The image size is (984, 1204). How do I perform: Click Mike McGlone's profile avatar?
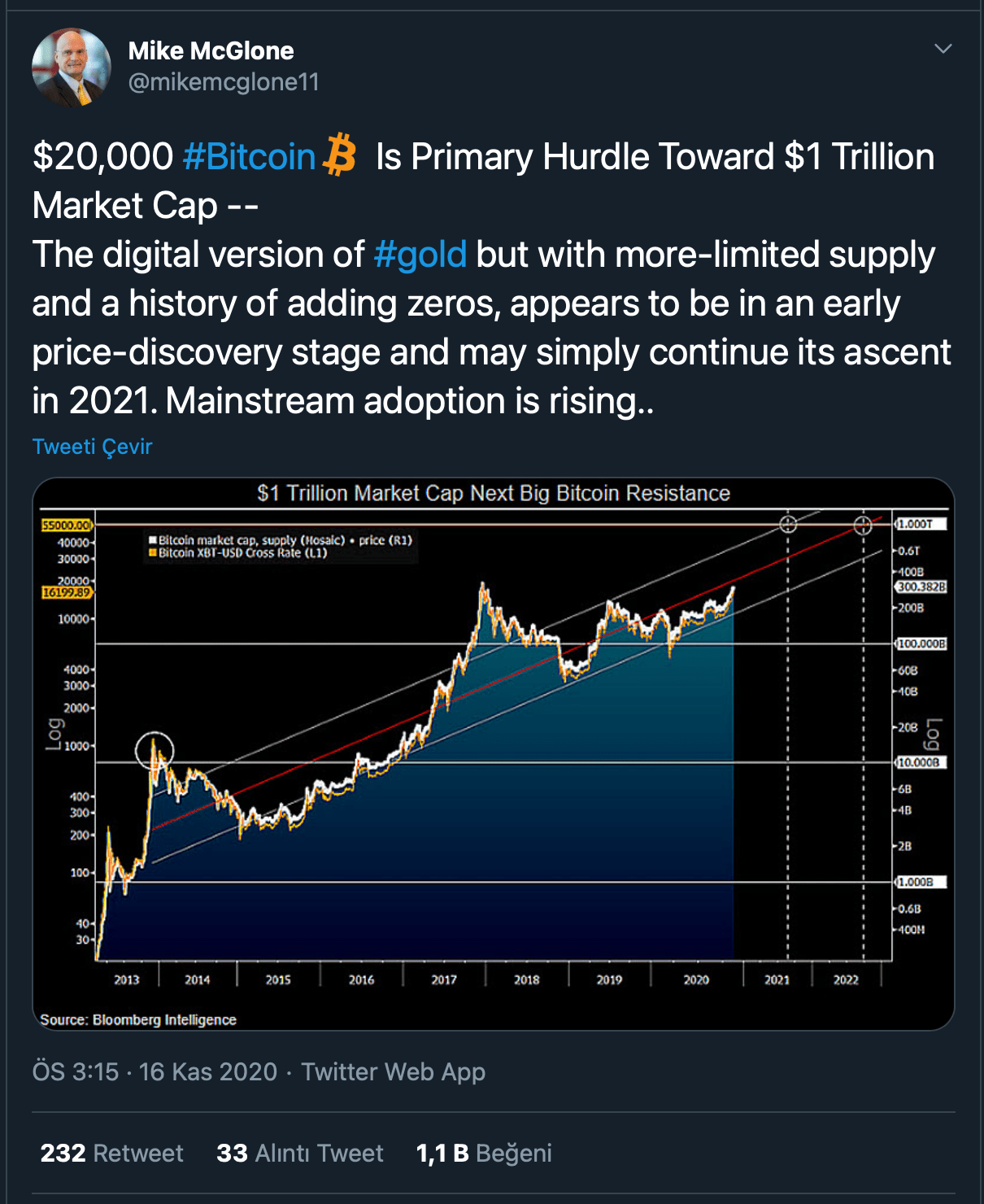click(71, 68)
